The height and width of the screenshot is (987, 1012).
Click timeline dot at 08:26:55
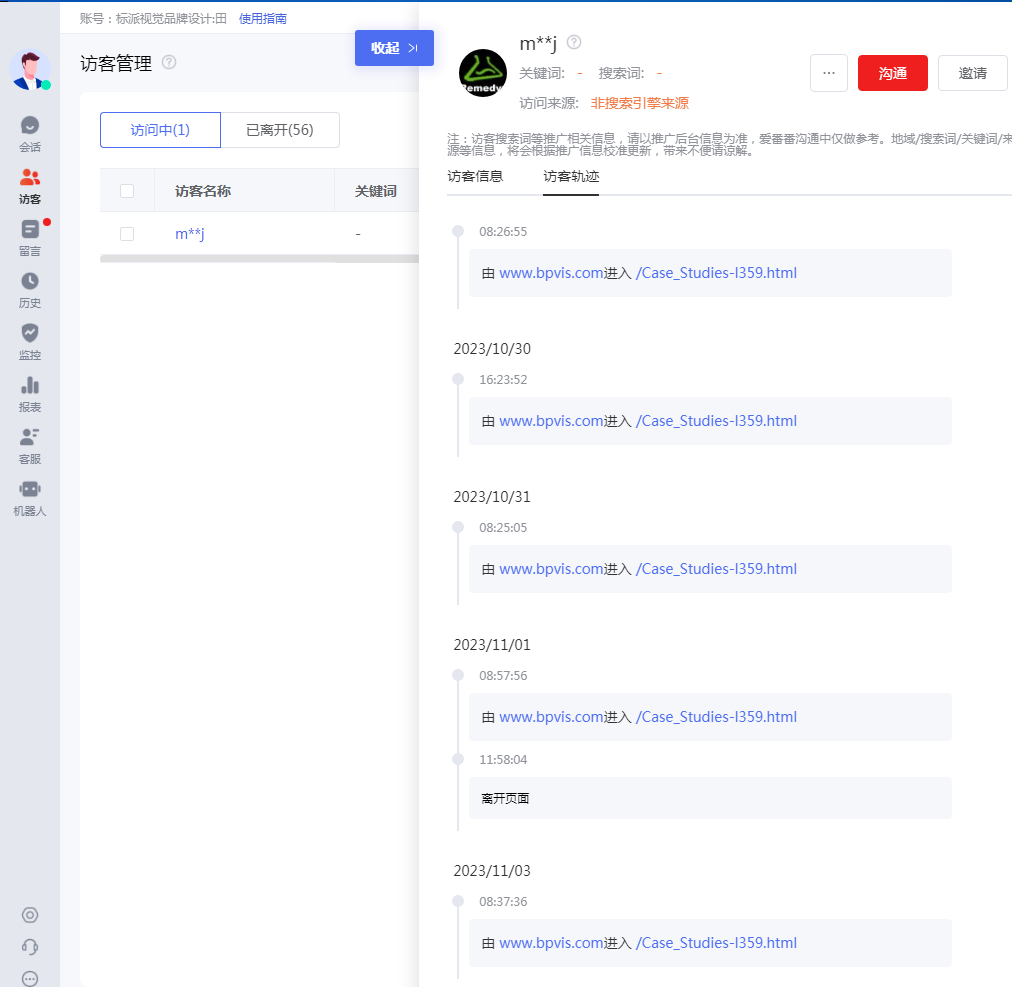pos(458,231)
